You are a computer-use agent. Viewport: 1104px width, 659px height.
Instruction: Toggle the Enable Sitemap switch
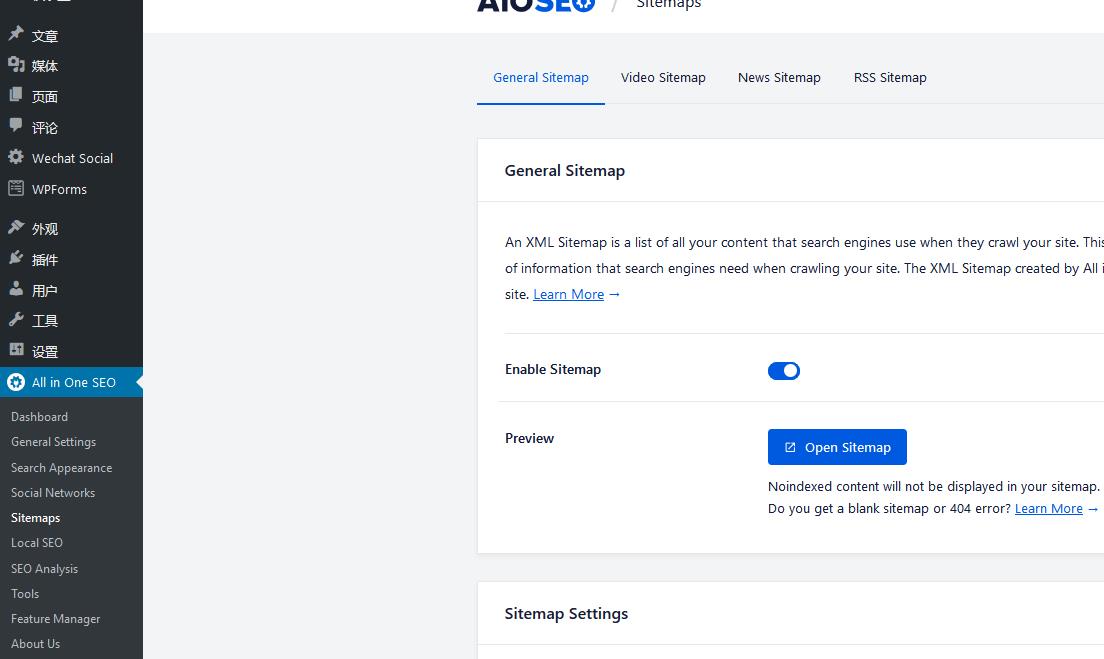[784, 370]
